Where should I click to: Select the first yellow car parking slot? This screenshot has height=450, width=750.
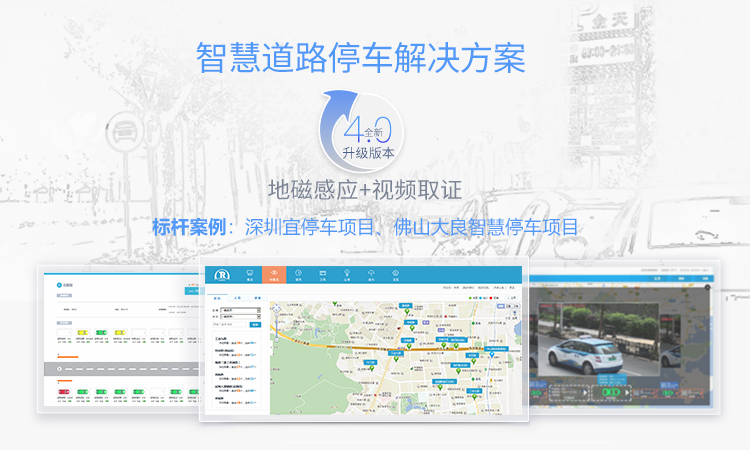pyautogui.click(x=83, y=332)
